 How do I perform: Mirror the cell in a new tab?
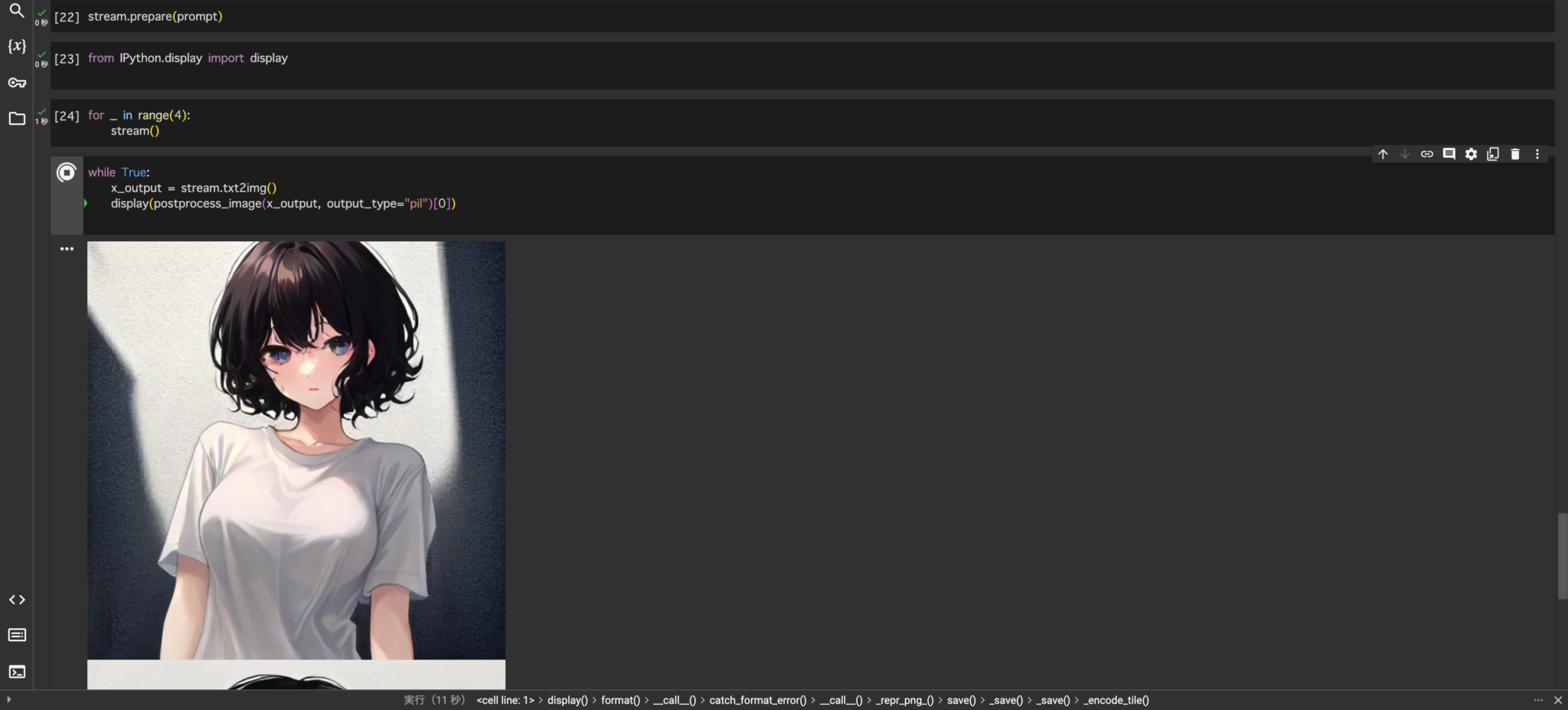(x=1491, y=154)
